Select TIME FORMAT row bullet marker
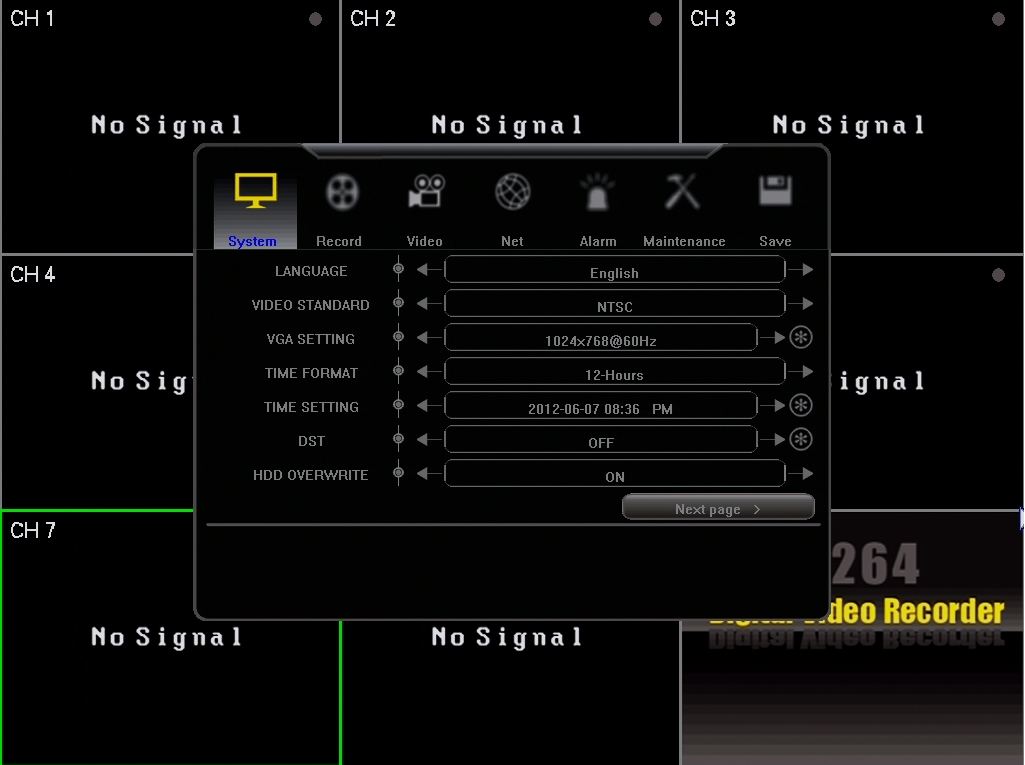Viewport: 1025px width, 765px height. tap(398, 371)
